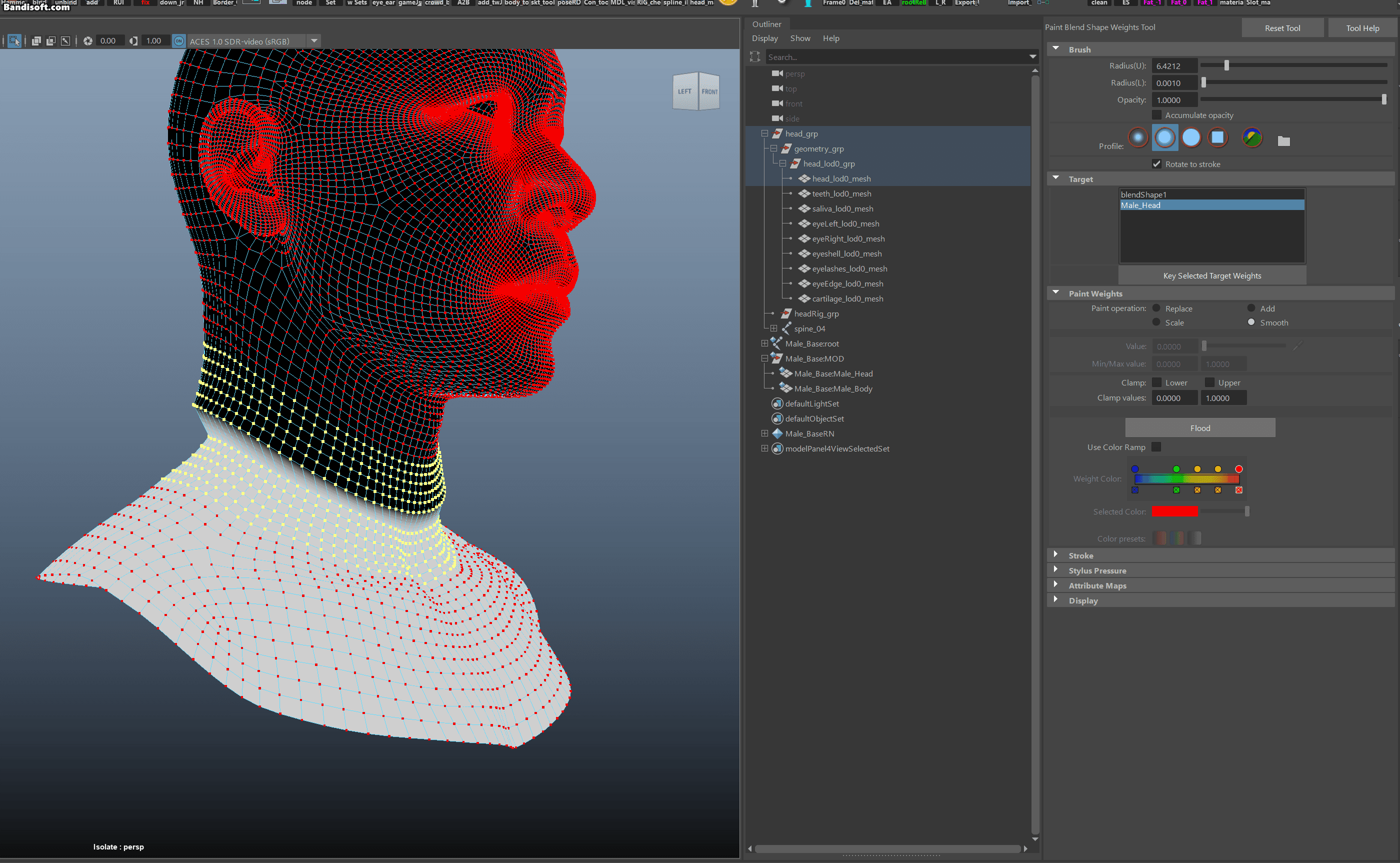
Task: Open the Outliner Display menu
Action: pos(765,38)
